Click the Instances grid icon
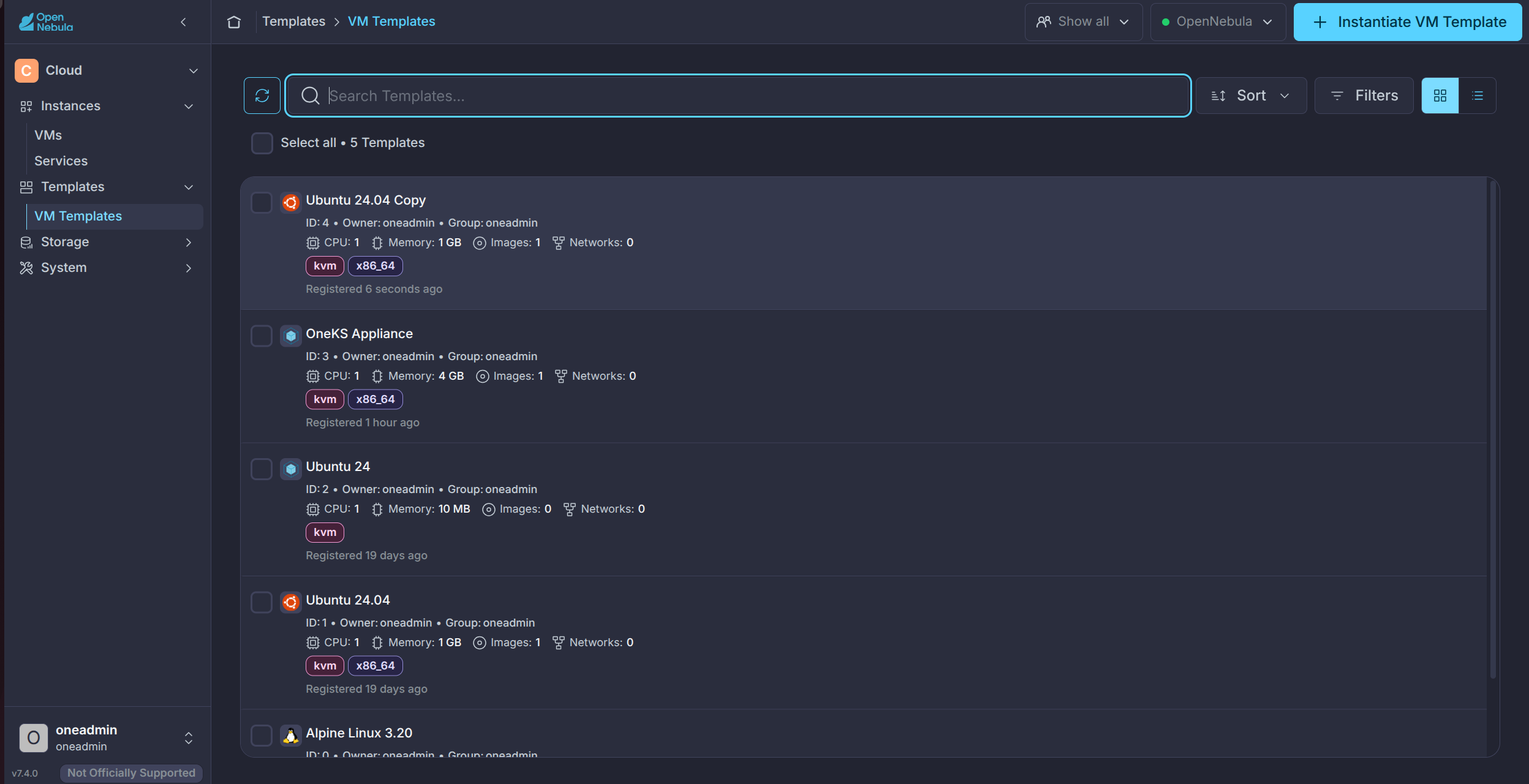 26,107
